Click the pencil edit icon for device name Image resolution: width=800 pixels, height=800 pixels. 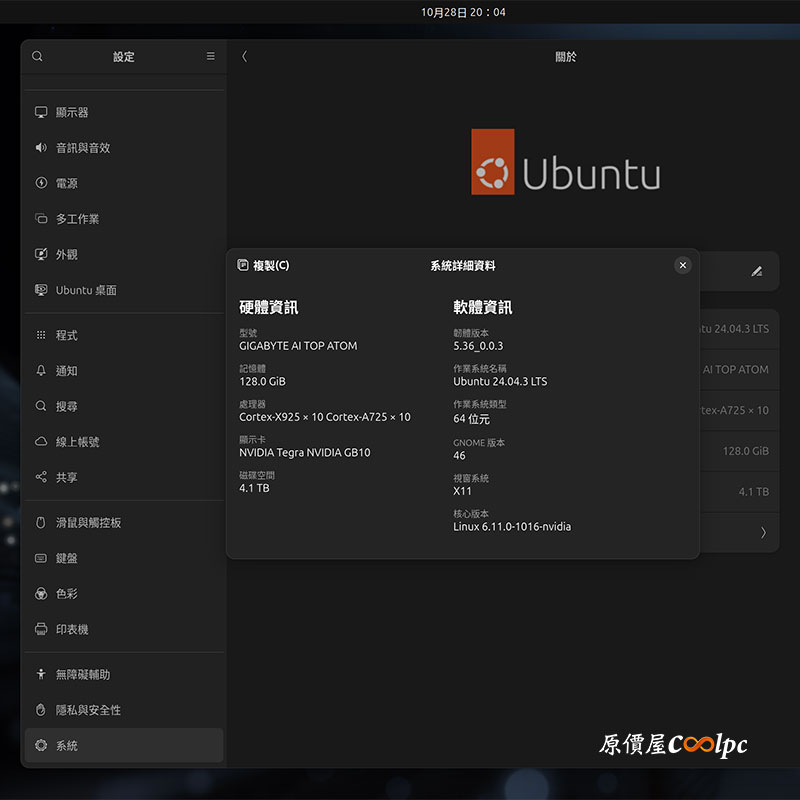757,271
